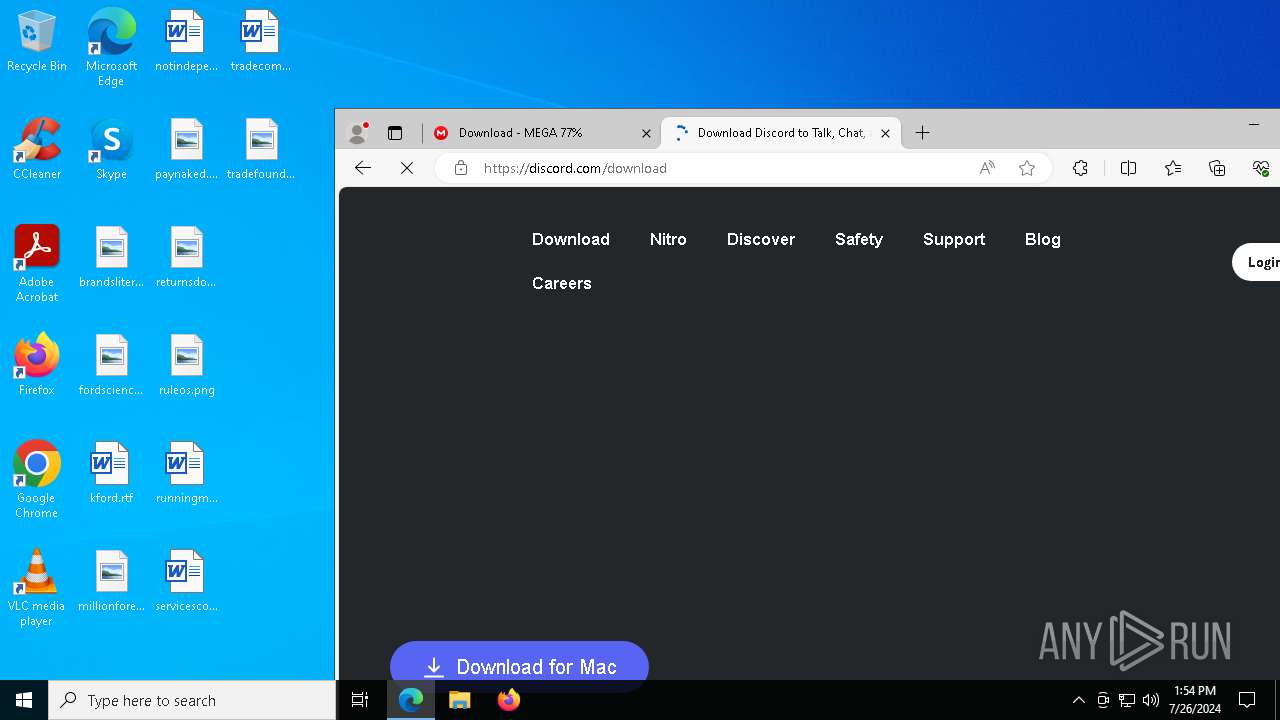Stop page loading with the X button
The image size is (1280, 720).
407,168
